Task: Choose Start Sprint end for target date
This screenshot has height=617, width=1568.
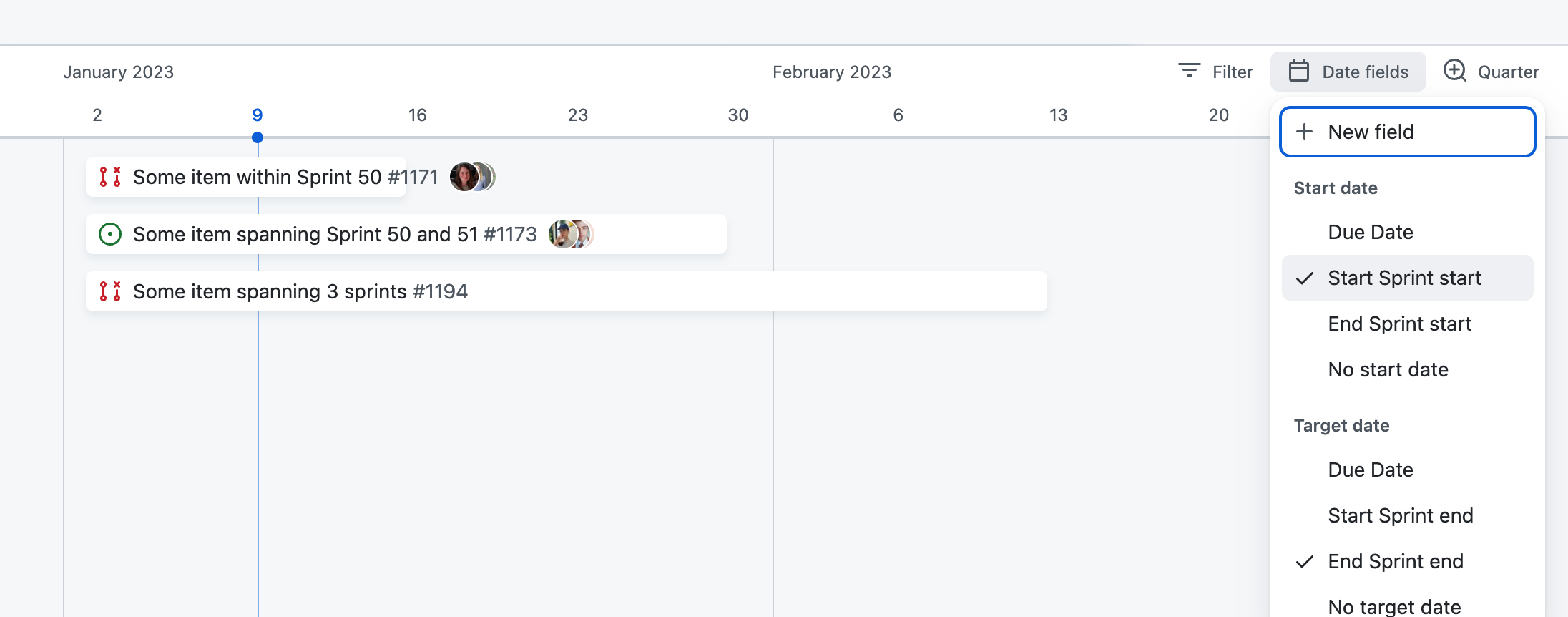Action: pyautogui.click(x=1400, y=515)
